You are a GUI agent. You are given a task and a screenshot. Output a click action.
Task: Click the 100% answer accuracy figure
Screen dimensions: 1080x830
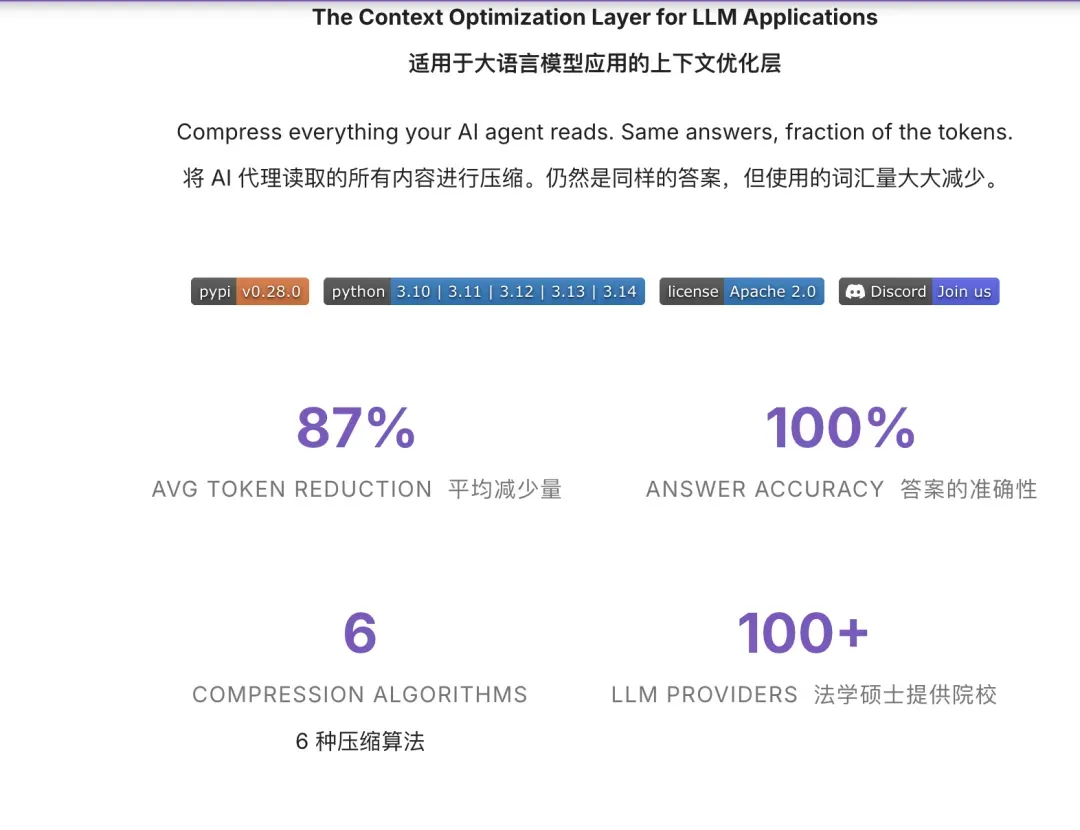click(x=840, y=428)
